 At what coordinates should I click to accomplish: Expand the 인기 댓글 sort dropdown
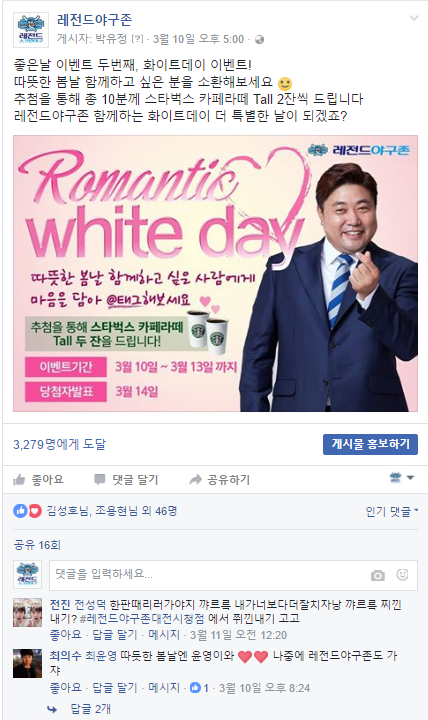pyautogui.click(x=392, y=512)
